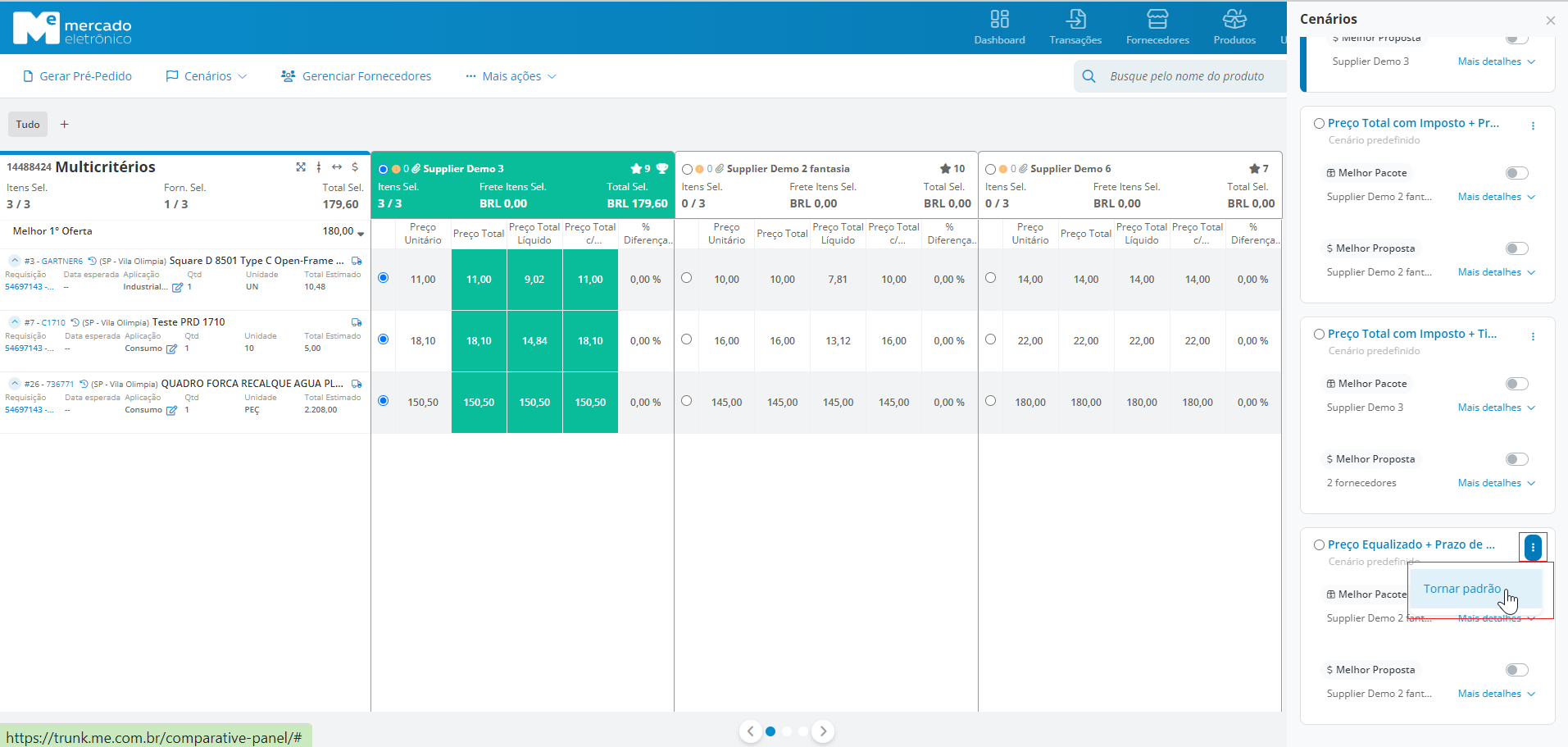Click the truck icon on Square D 8501 row
The height and width of the screenshot is (747, 1568).
click(x=357, y=261)
